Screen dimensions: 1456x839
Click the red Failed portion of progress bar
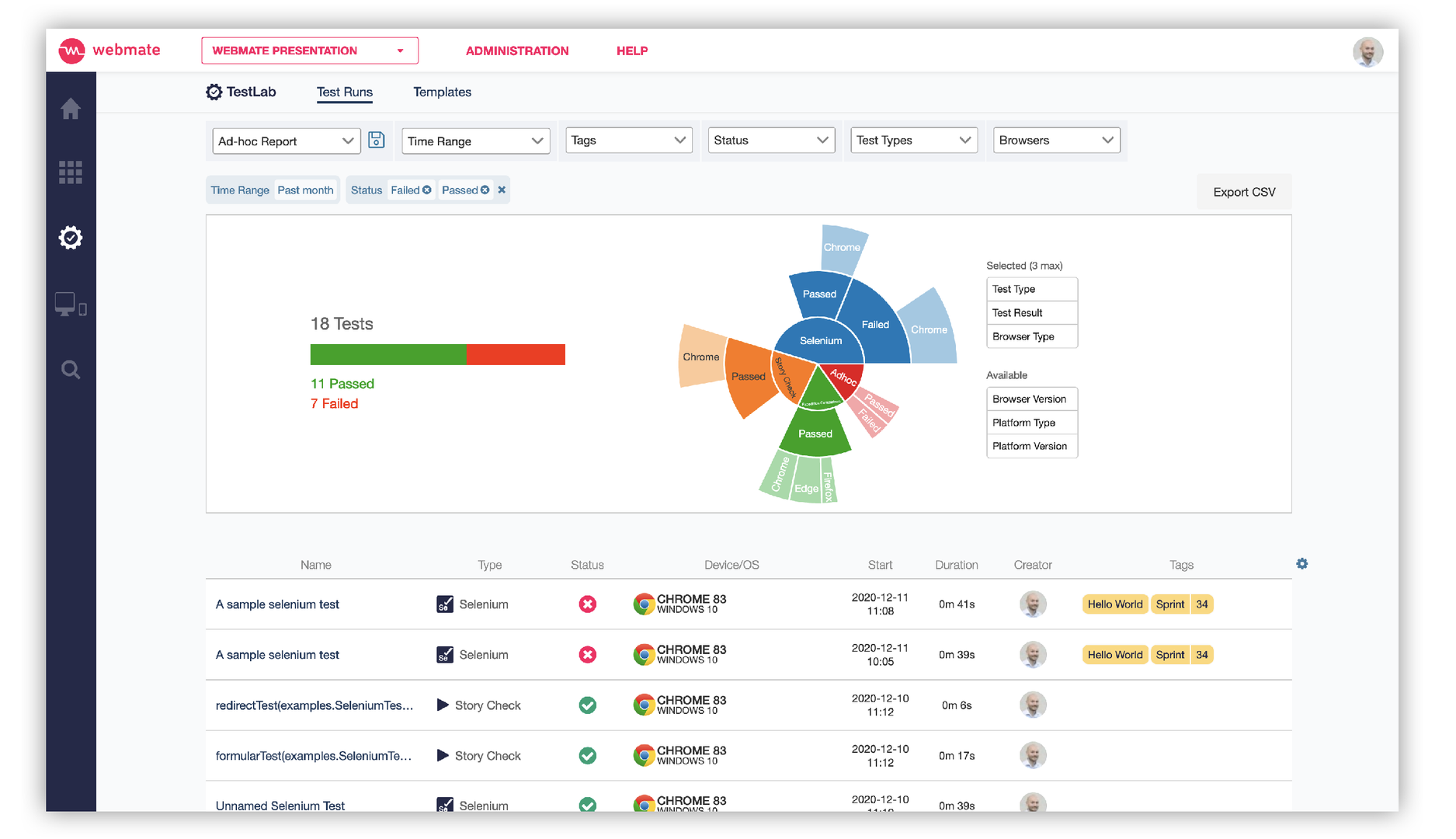(516, 355)
